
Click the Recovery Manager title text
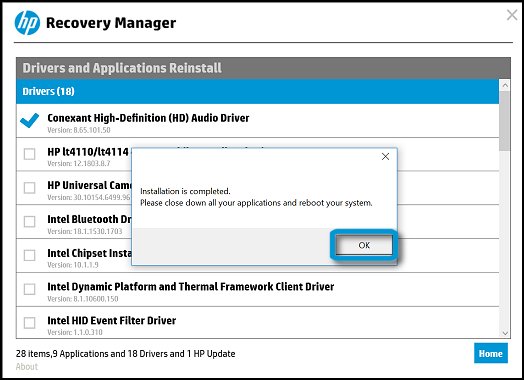coord(111,23)
